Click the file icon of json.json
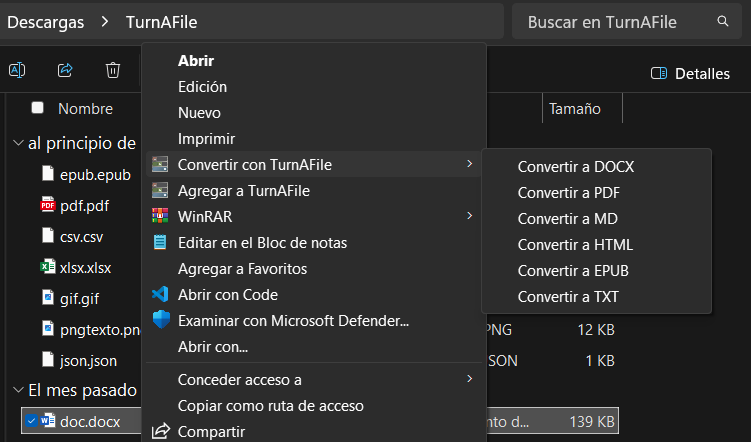Viewport: 751px width, 442px height. click(47, 359)
